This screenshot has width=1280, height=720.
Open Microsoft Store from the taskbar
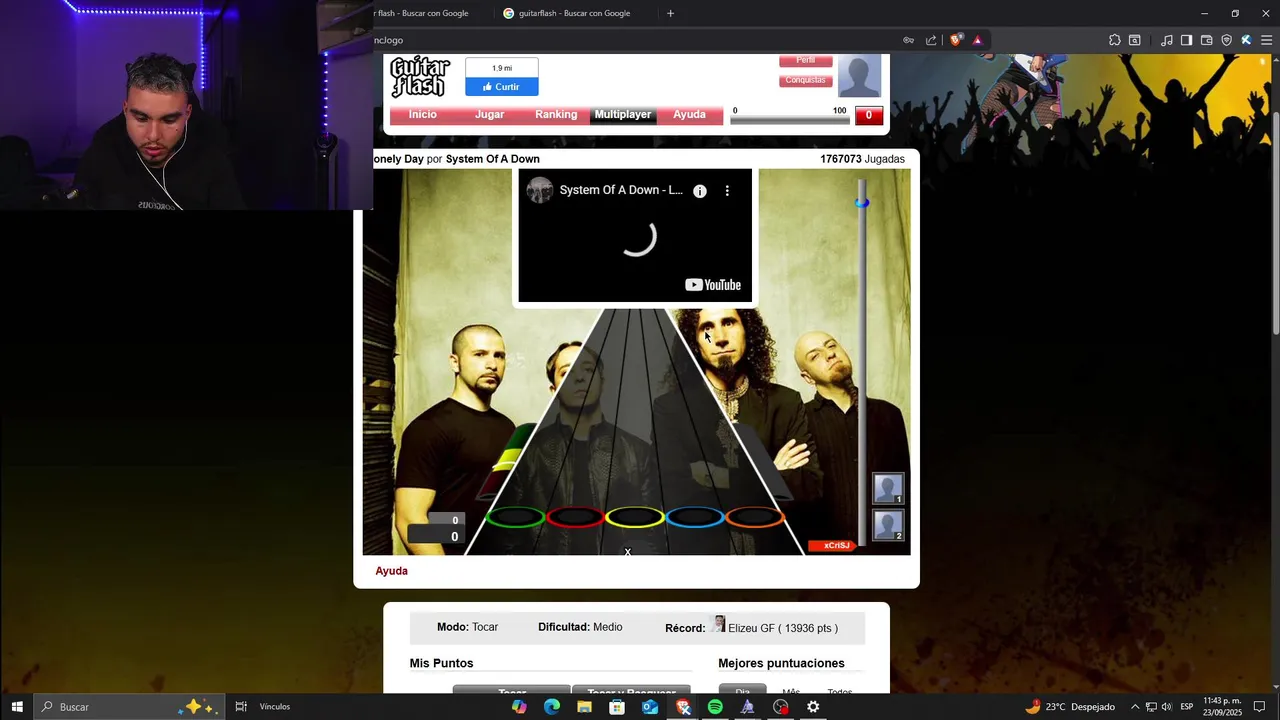pyautogui.click(x=617, y=707)
